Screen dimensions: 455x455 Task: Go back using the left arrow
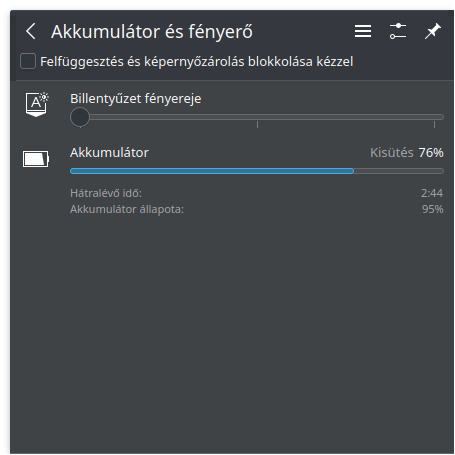point(31,32)
